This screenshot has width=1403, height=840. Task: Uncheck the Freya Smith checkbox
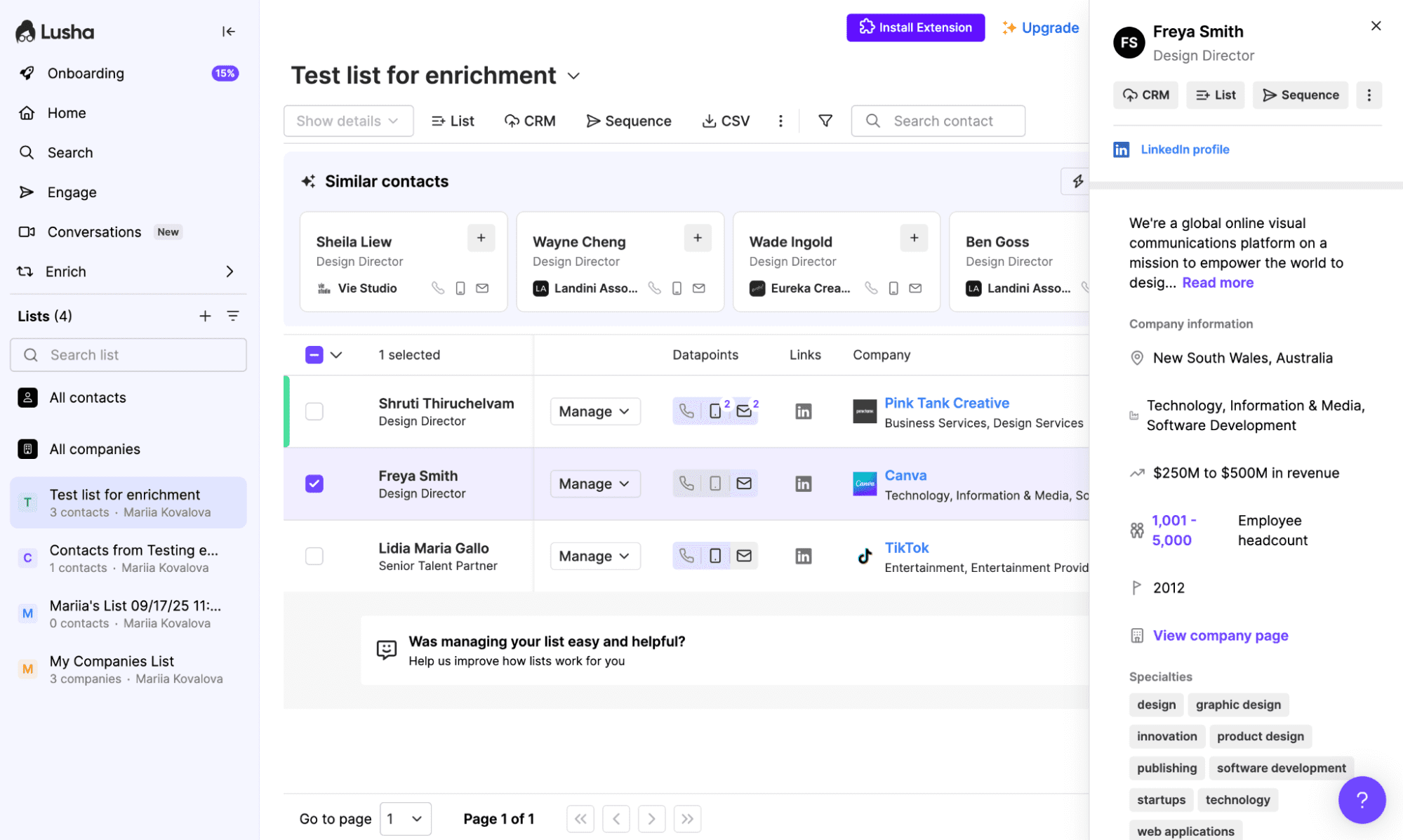(314, 484)
